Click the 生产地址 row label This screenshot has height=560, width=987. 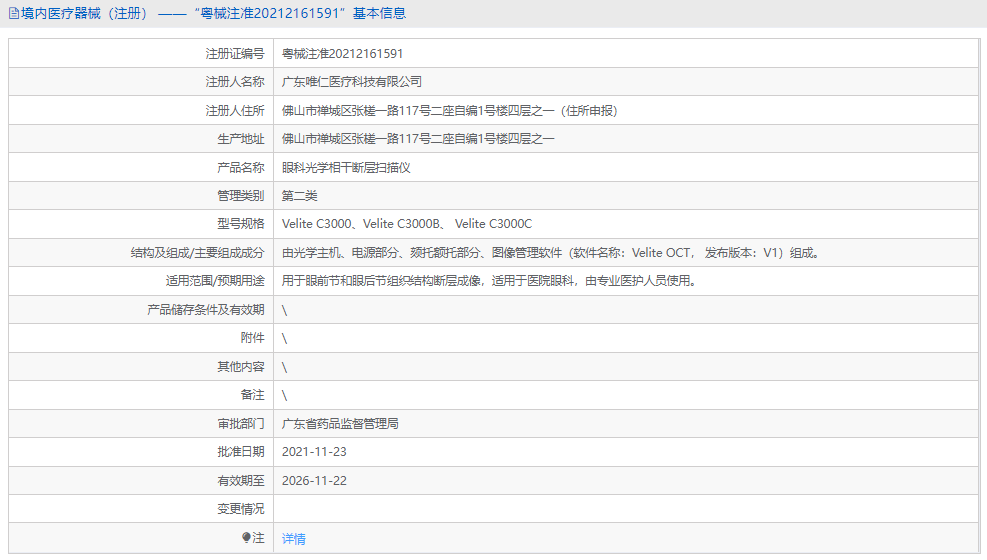(x=241, y=138)
